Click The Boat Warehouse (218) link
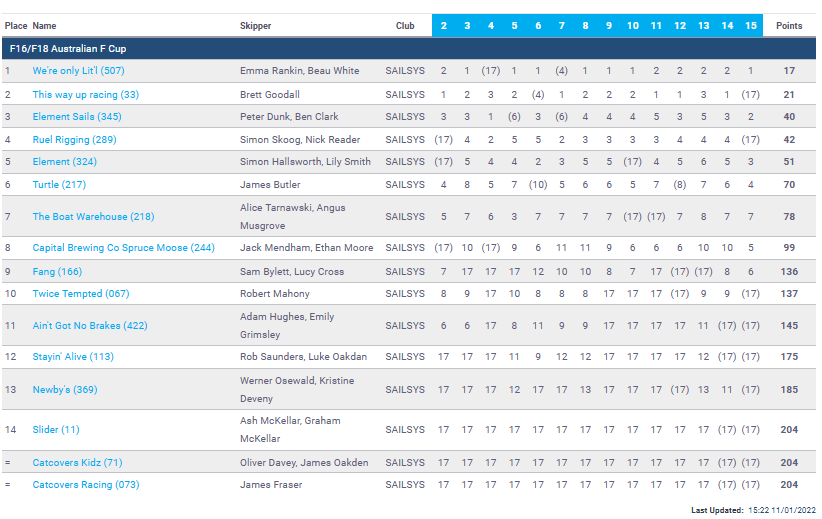This screenshot has width=822, height=519. (x=93, y=217)
